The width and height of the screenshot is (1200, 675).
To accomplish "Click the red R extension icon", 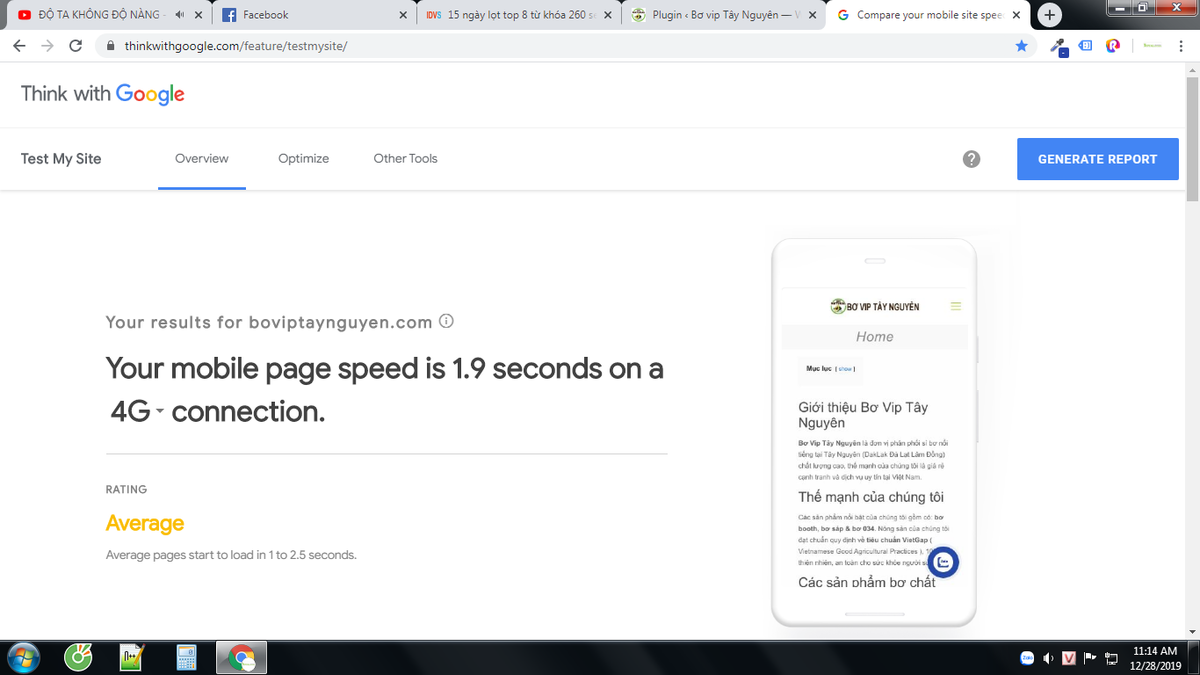I will tap(1112, 46).
